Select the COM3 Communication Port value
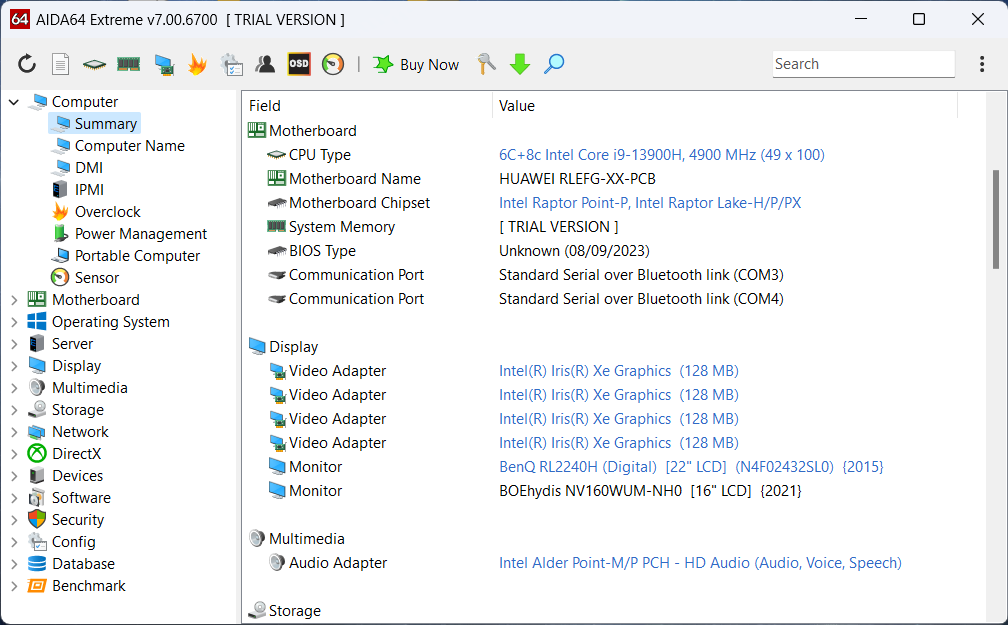 point(641,275)
